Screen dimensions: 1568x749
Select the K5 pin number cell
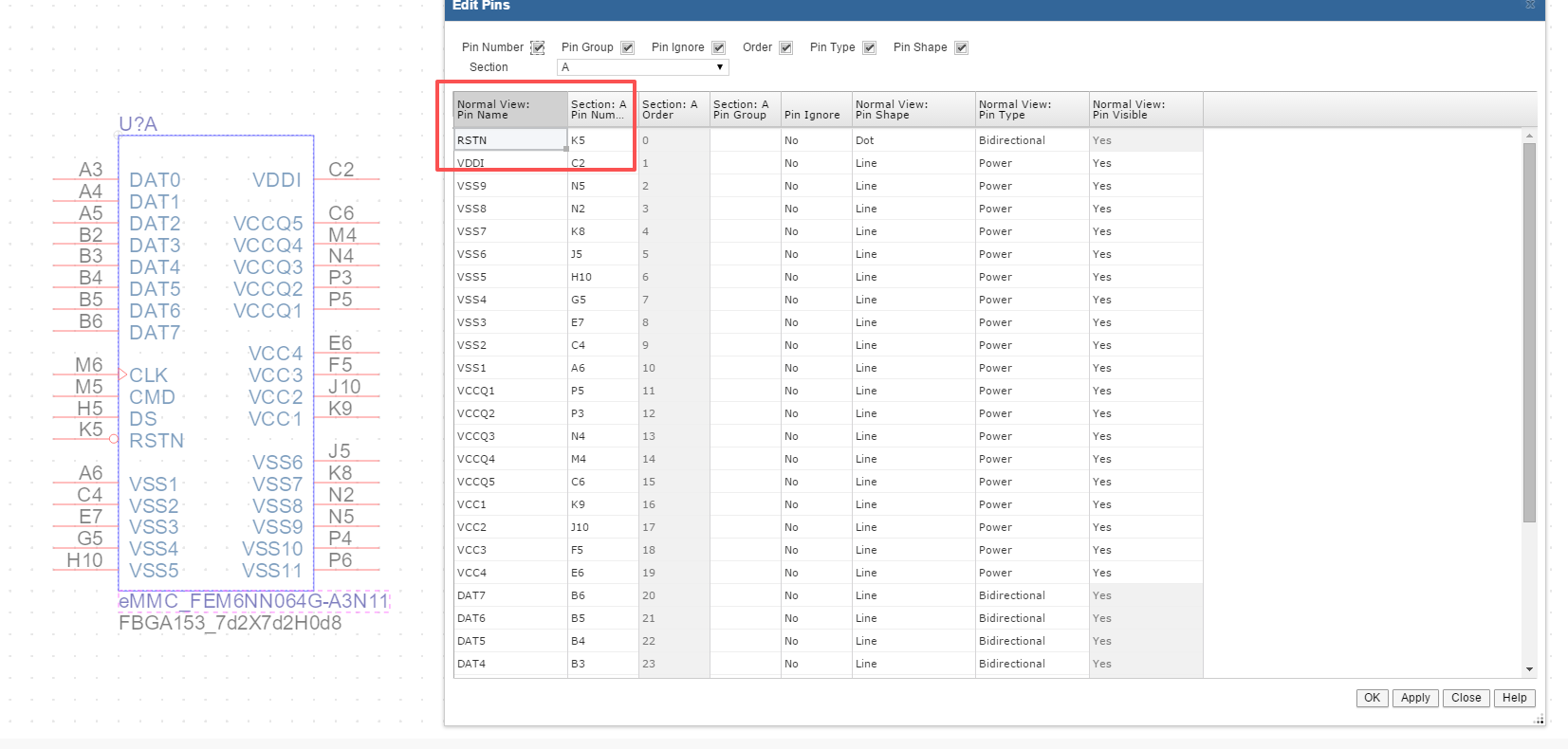pyautogui.click(x=602, y=140)
